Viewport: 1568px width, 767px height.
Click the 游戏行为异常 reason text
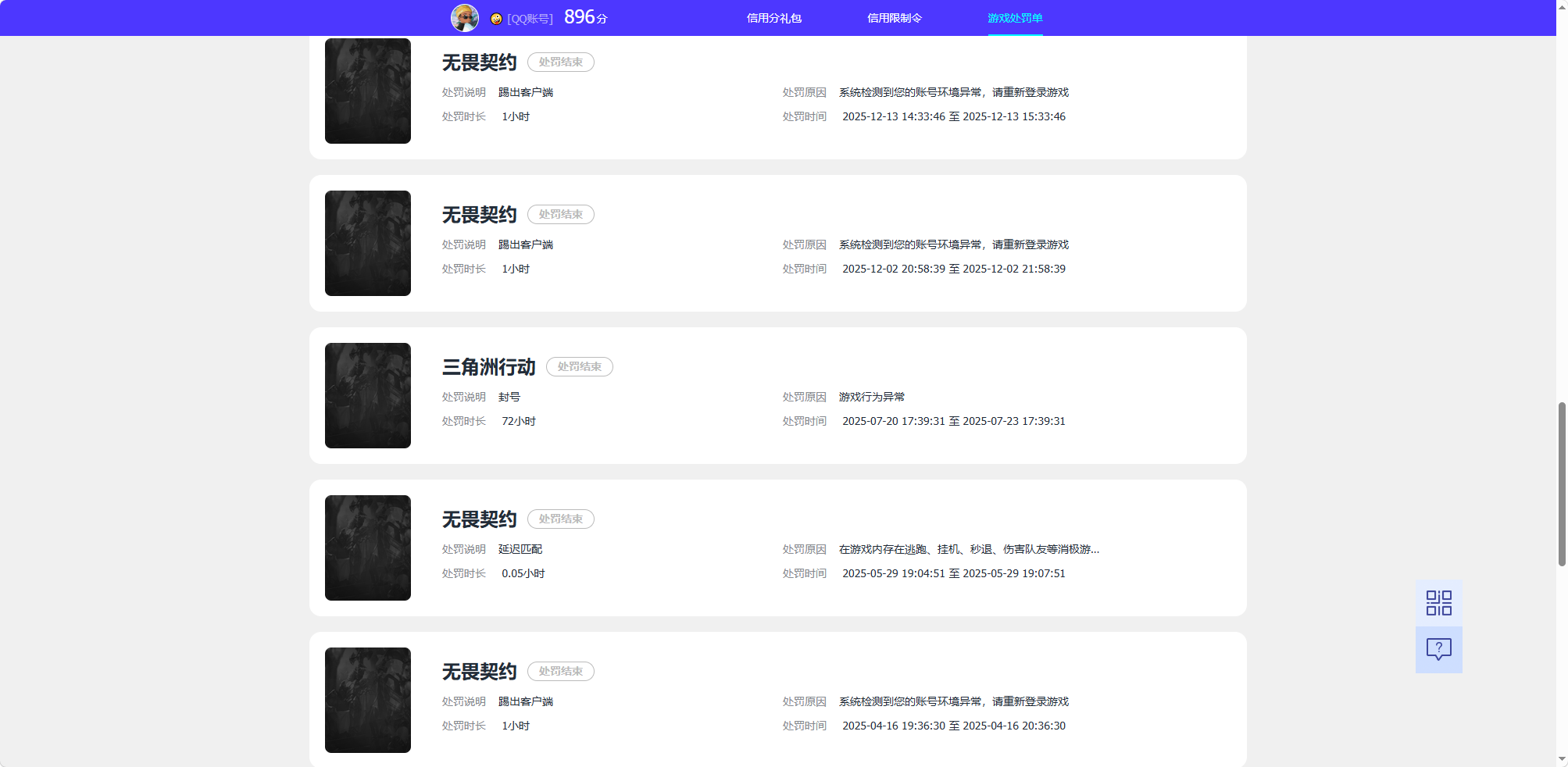coord(872,397)
